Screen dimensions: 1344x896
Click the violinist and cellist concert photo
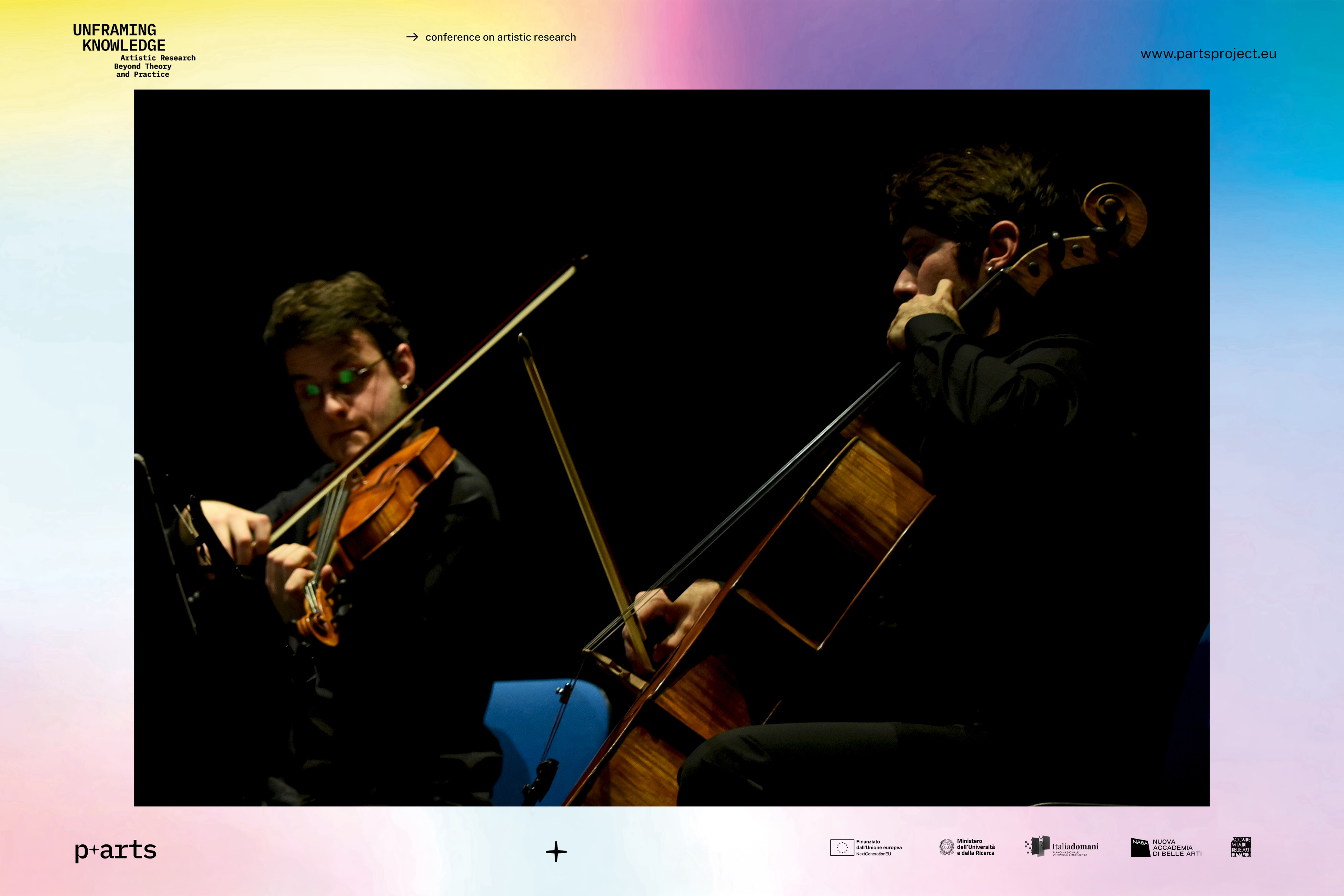(x=672, y=448)
